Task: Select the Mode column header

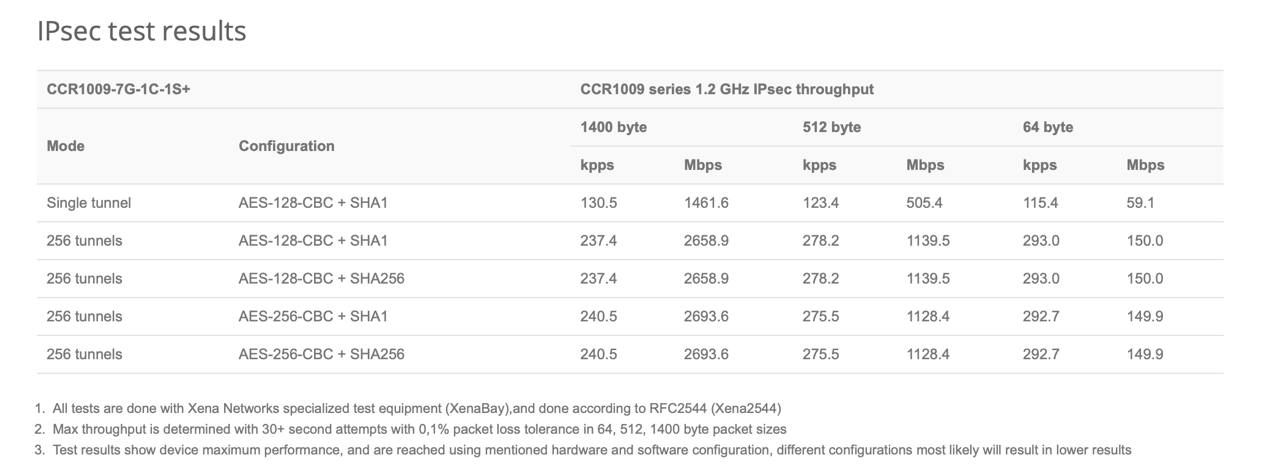Action: tap(65, 146)
